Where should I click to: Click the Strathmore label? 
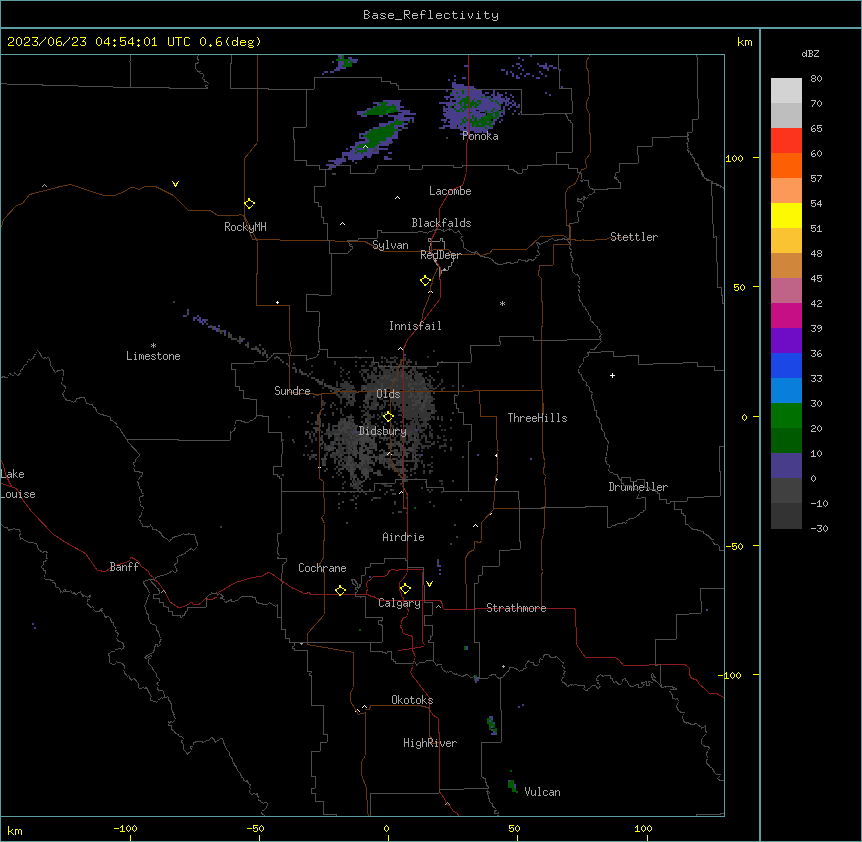click(x=516, y=608)
